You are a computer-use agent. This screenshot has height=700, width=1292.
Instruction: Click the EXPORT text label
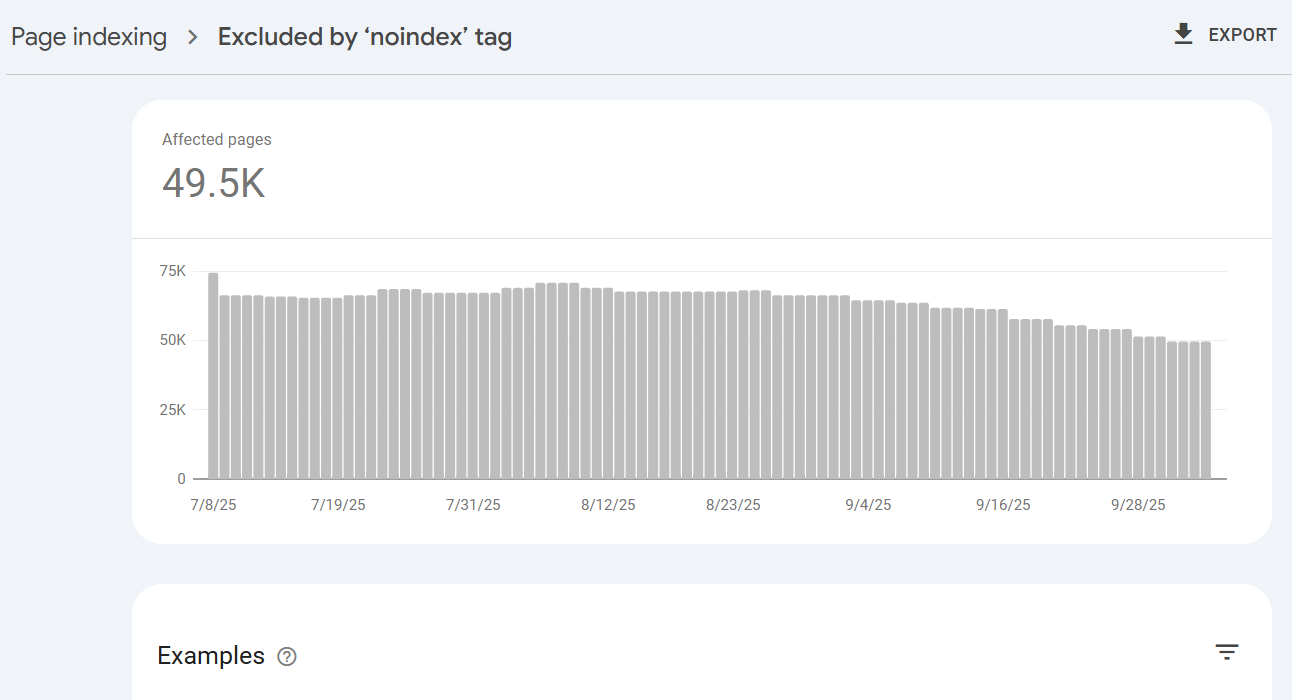(1242, 35)
